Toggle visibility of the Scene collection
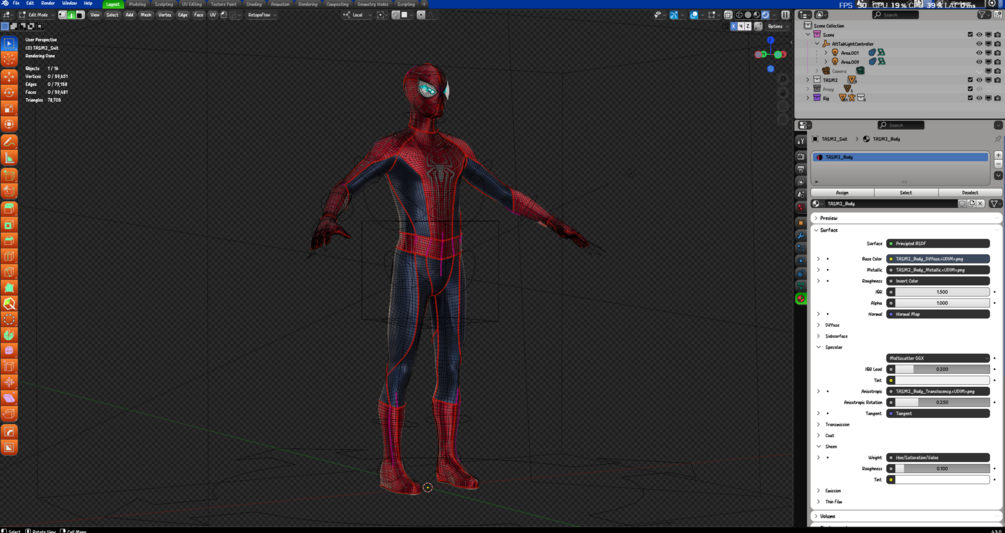Viewport: 1005px width, 533px height. pos(979,34)
